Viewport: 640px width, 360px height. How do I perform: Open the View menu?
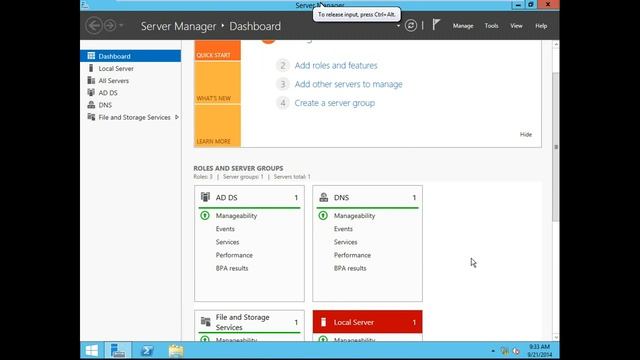click(x=516, y=26)
